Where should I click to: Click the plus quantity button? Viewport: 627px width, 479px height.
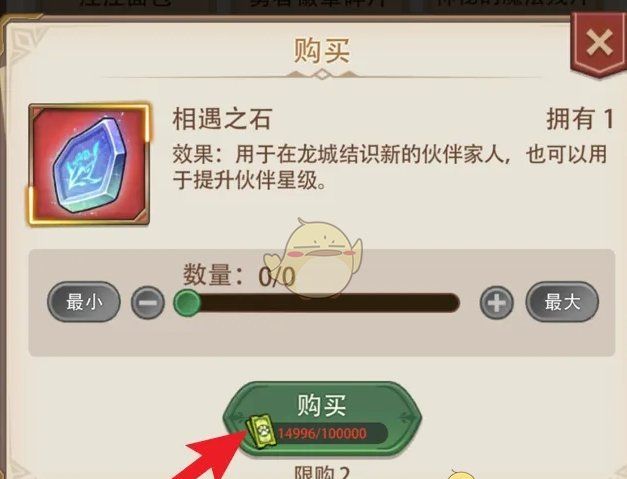pos(496,302)
